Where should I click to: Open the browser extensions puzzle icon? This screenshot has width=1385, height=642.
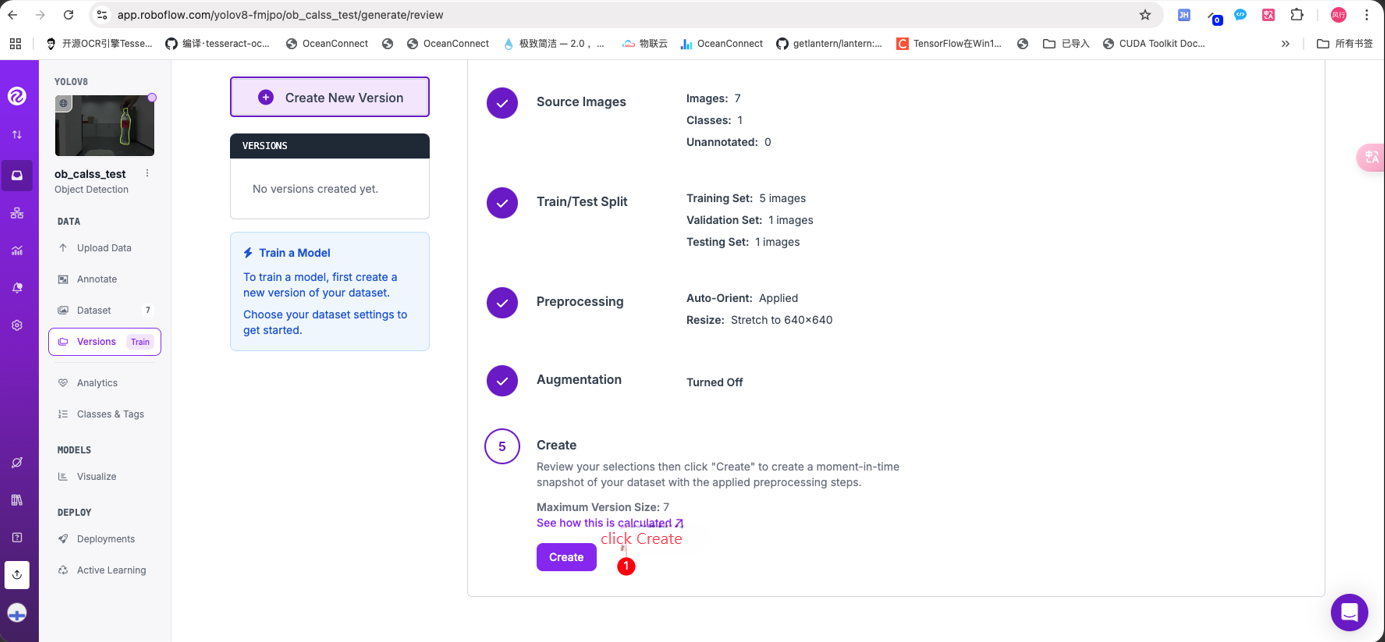(1297, 15)
